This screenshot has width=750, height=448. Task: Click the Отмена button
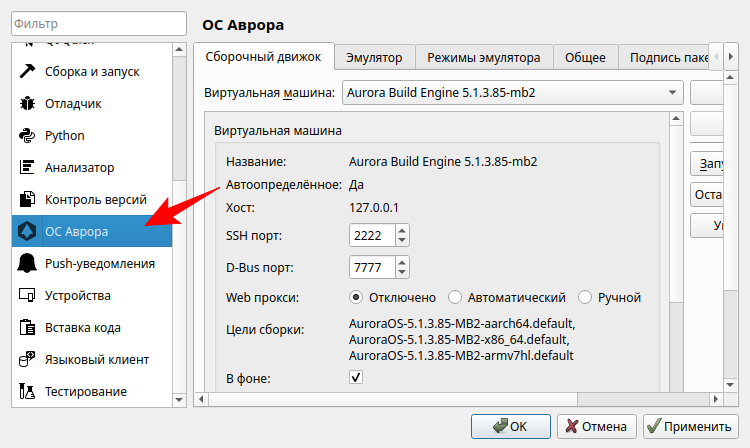tap(596, 426)
